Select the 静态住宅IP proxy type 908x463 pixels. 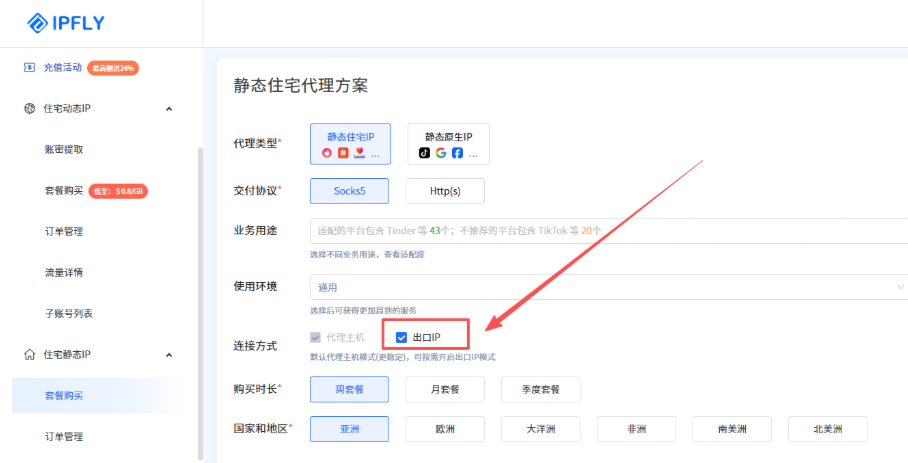click(350, 144)
